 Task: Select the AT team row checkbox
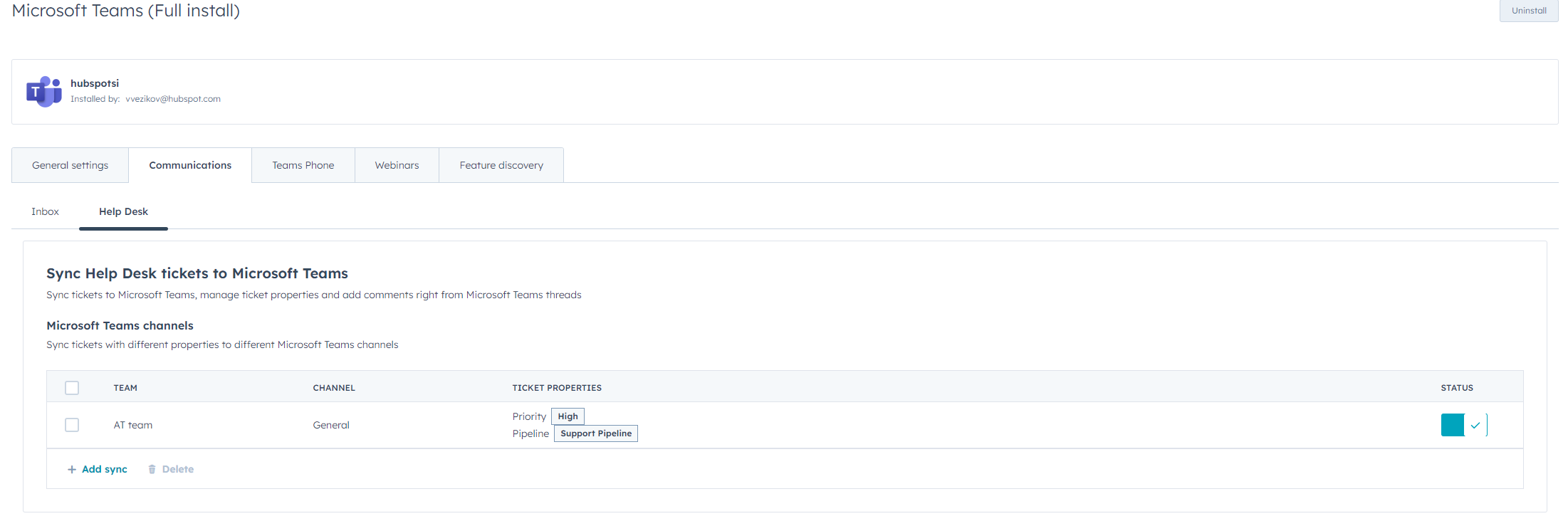[72, 425]
